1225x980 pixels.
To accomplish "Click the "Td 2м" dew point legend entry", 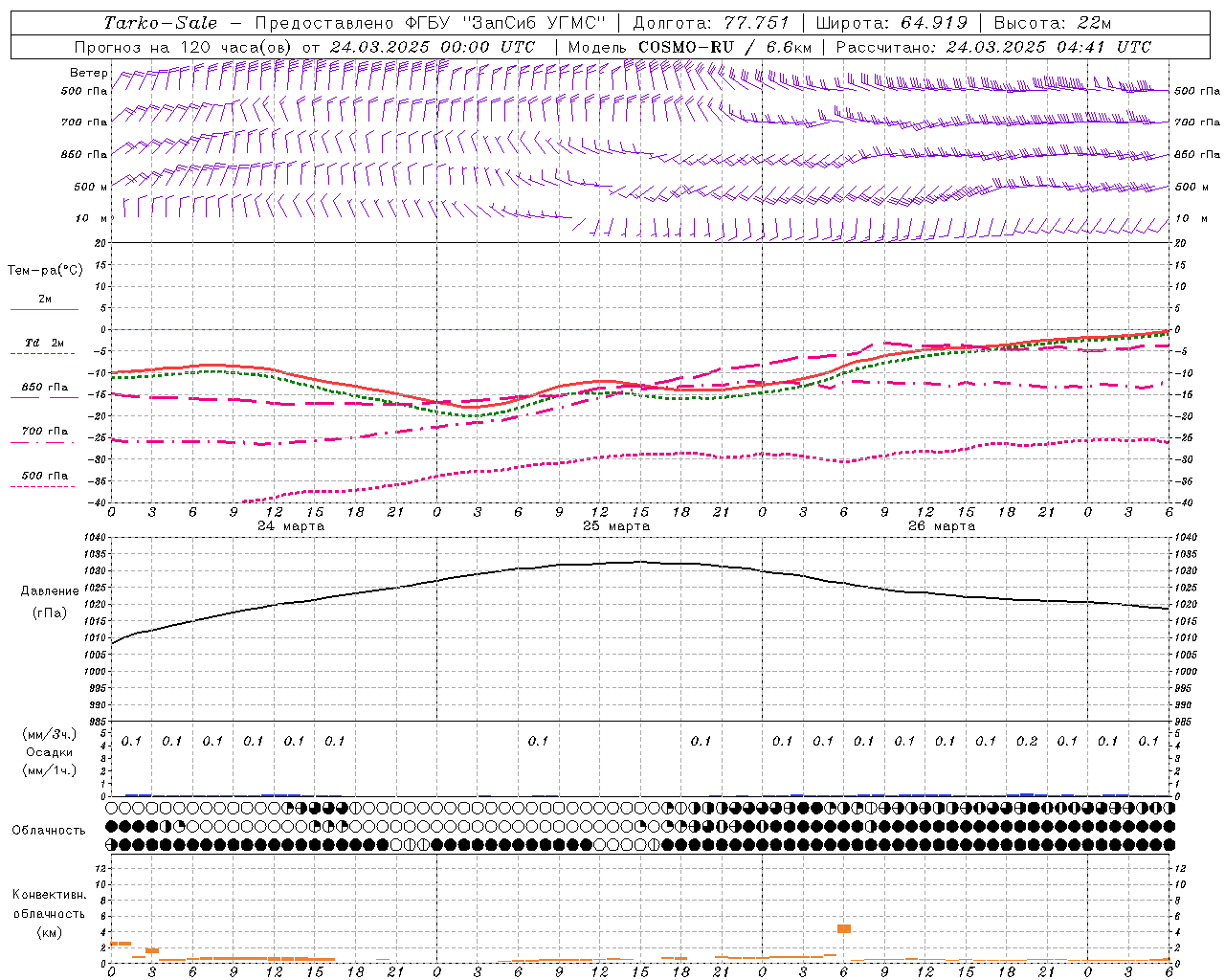I will point(45,343).
